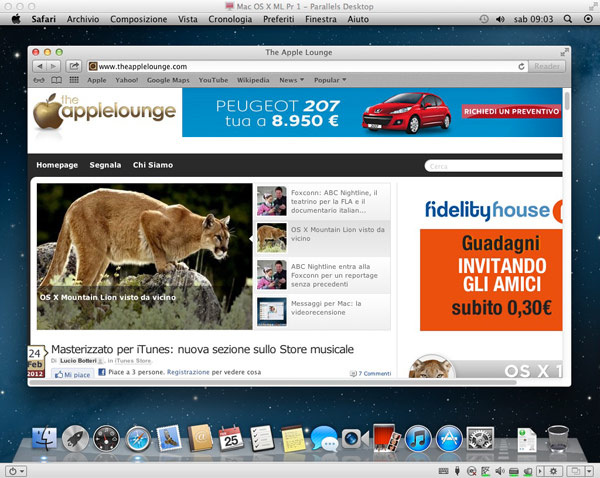Open the Reading List glasses icon
Image resolution: width=600 pixels, height=478 pixels.
tap(39, 80)
